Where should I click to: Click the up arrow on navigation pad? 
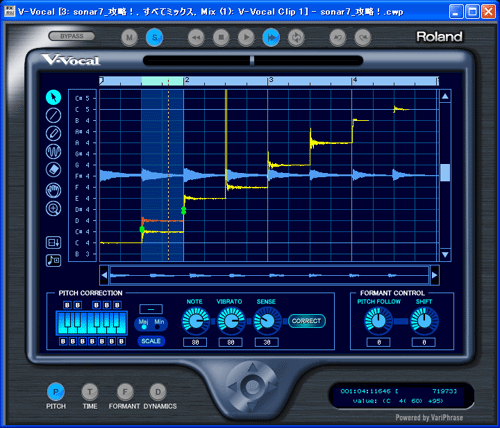(252, 368)
